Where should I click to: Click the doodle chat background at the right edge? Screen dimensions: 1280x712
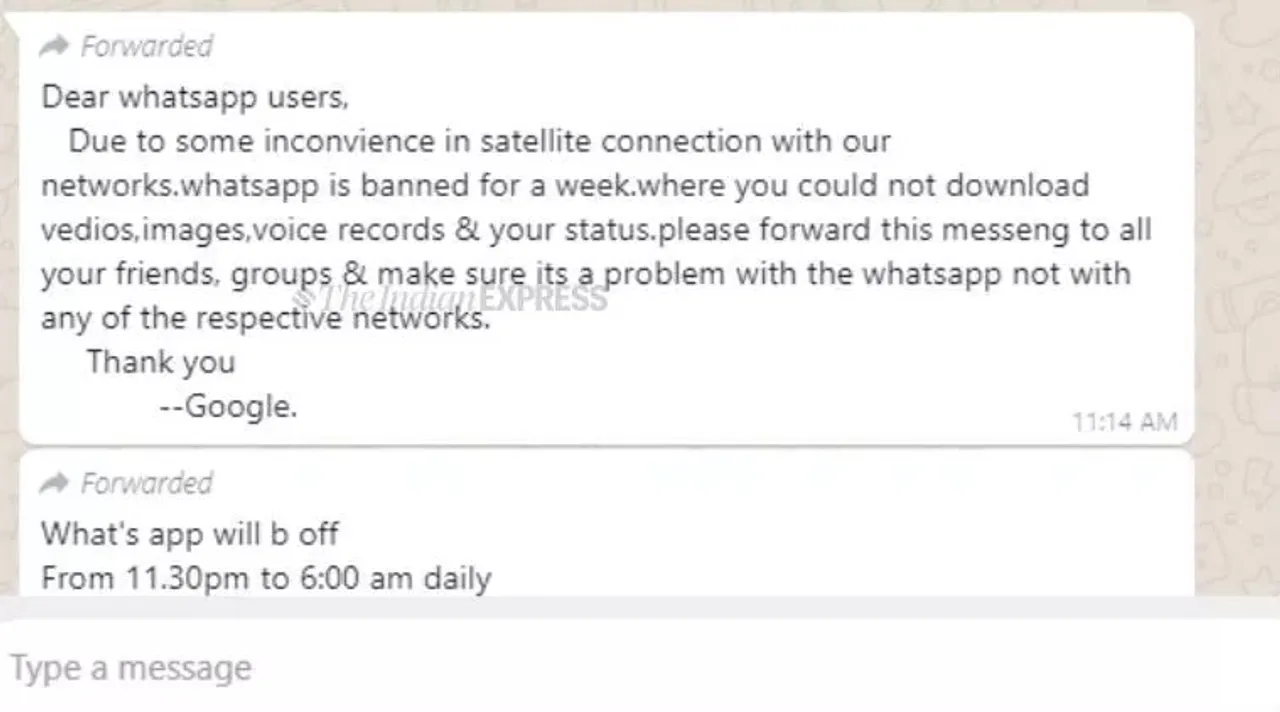1237,300
